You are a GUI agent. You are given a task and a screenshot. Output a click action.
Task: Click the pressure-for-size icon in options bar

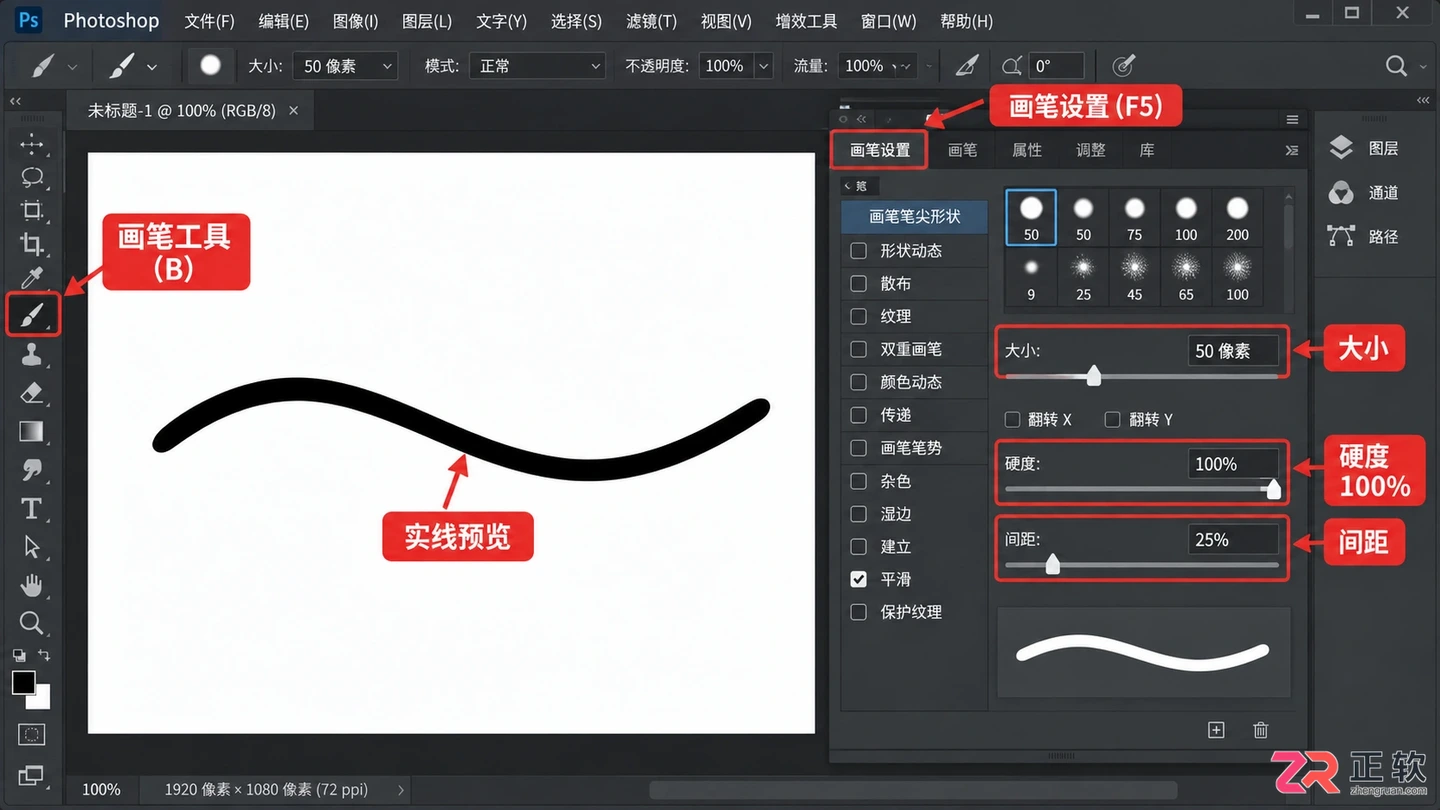click(x=1124, y=66)
